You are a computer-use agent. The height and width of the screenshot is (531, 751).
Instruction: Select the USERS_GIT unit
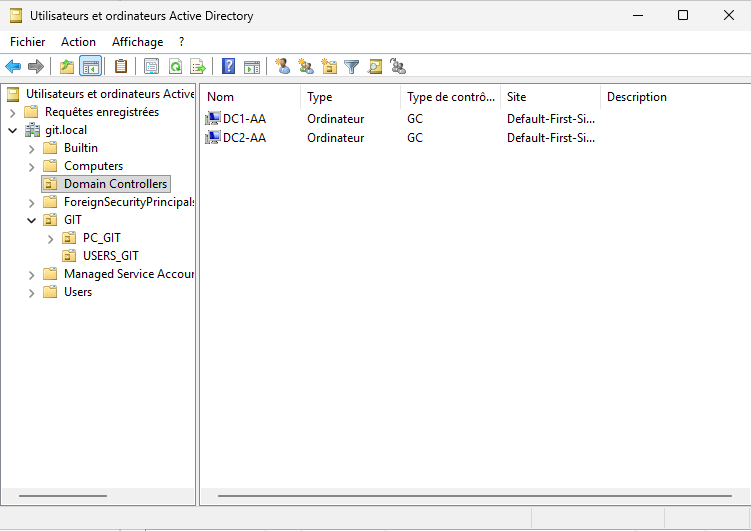111,256
